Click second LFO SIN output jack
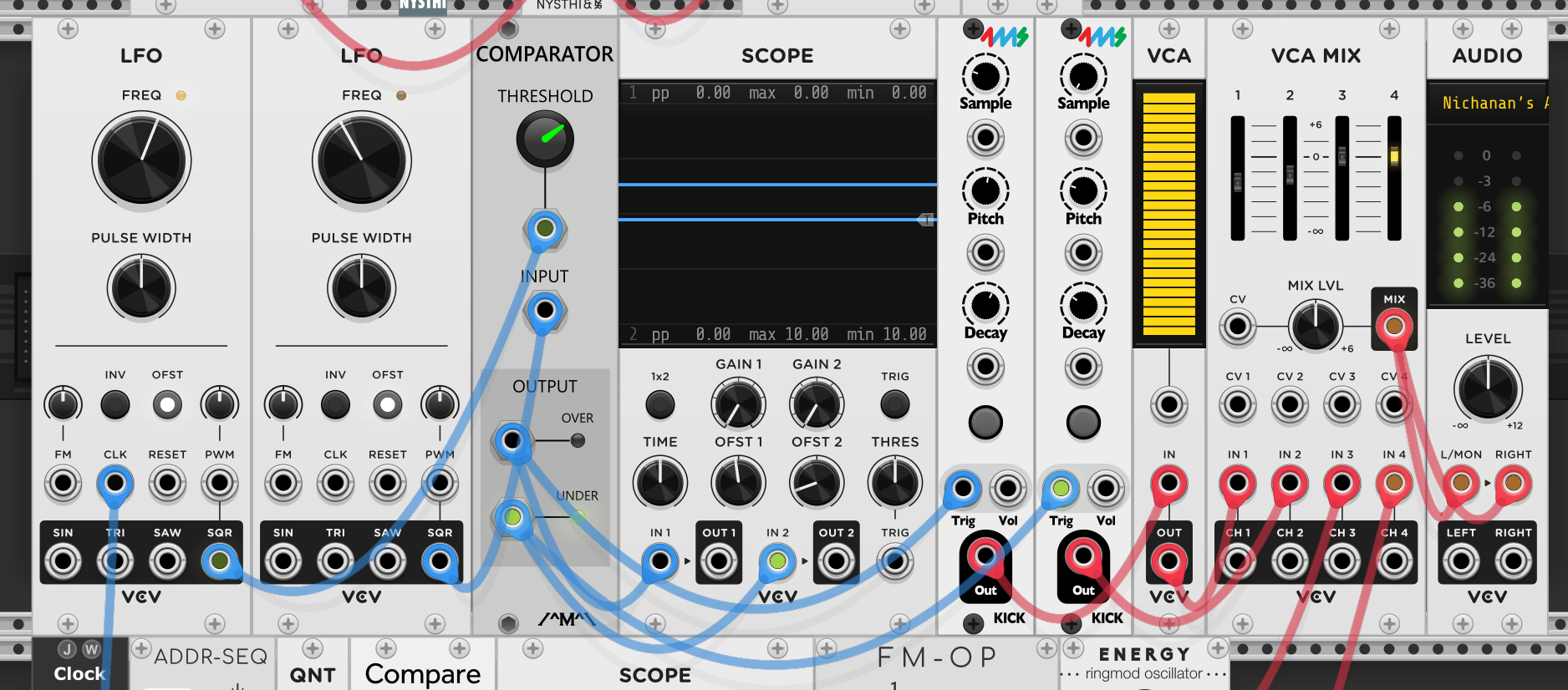The width and height of the screenshot is (1568, 690). 283,561
